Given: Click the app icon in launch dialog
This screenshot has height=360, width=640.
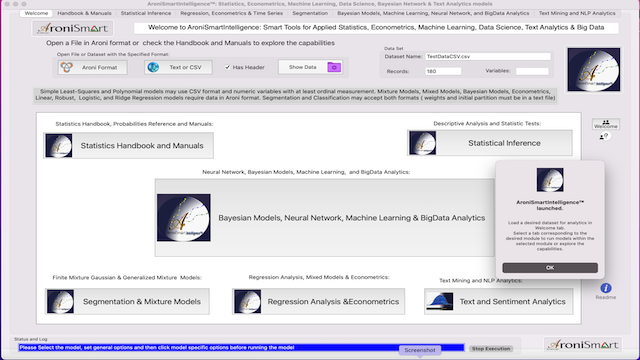Looking at the screenshot, I should click(x=550, y=180).
